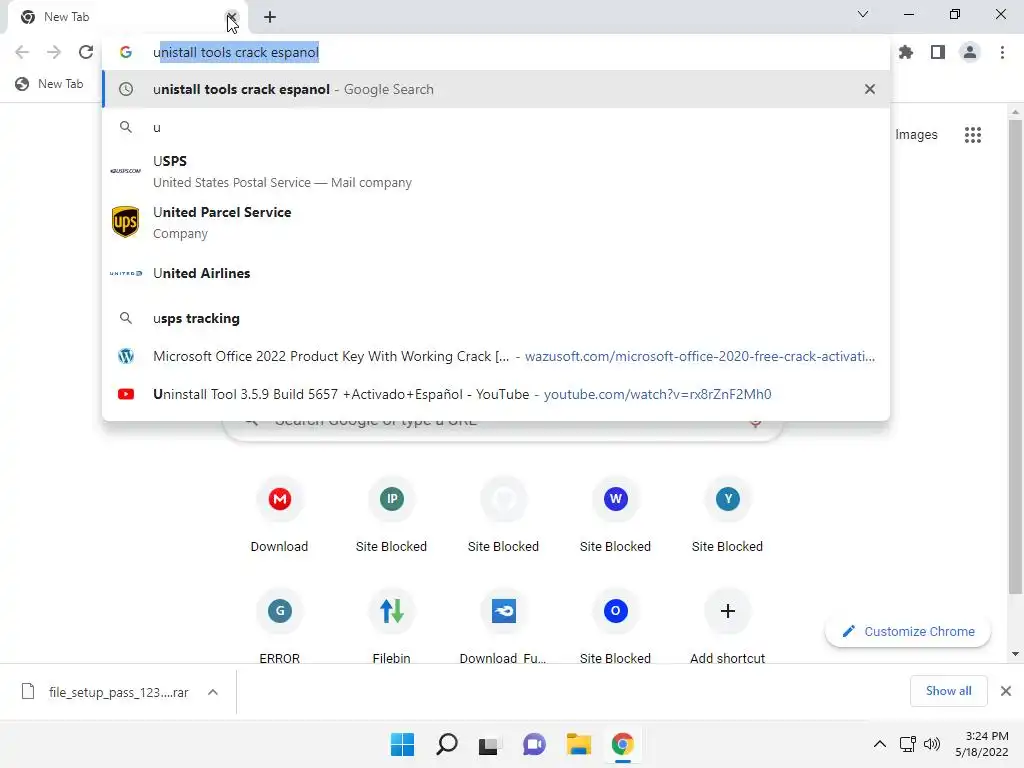The height and width of the screenshot is (768, 1024).
Task: Choose the plain 'u' search suggestion
Action: coord(496,127)
